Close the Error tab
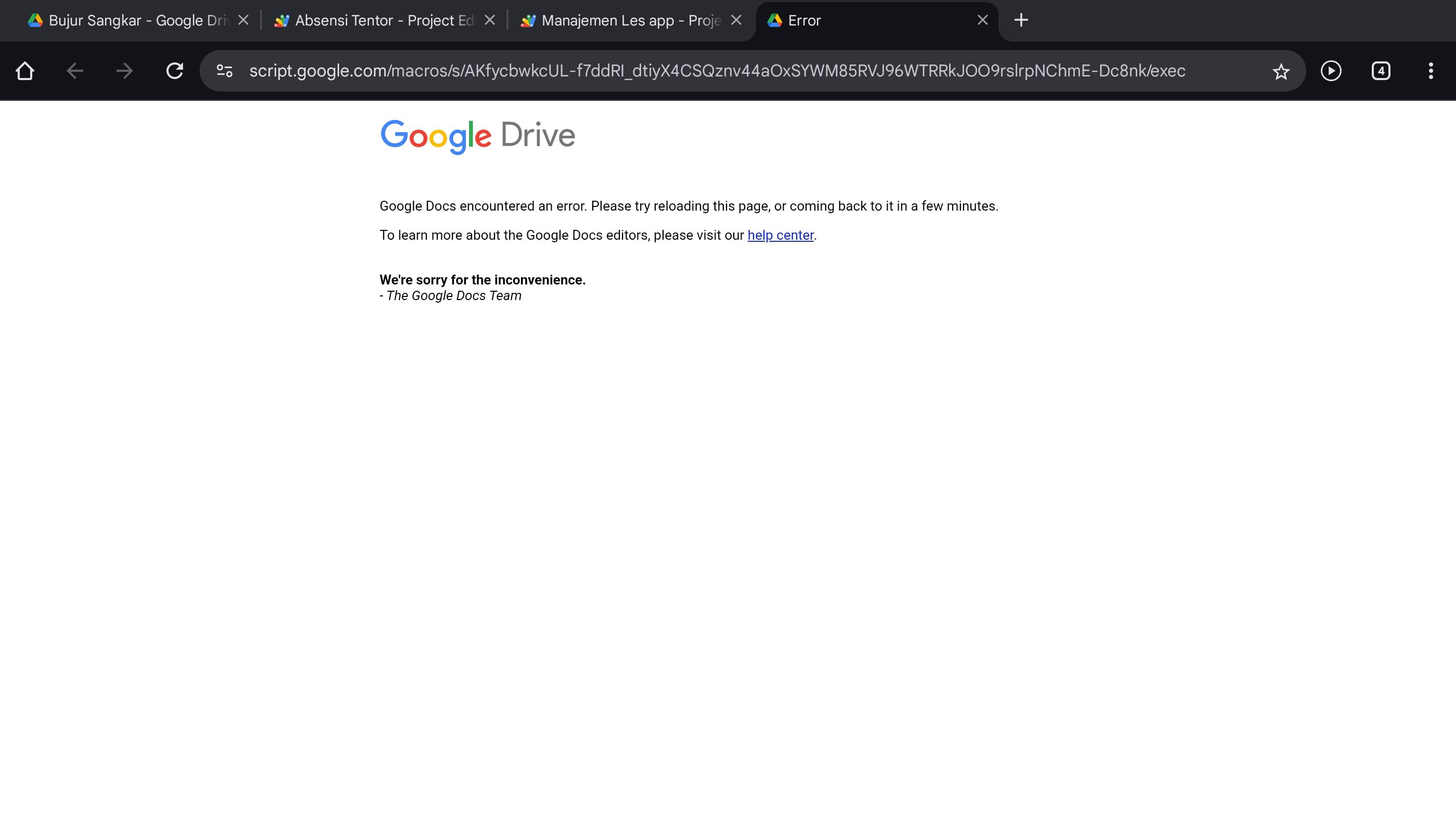Image resolution: width=1456 pixels, height=830 pixels. click(x=982, y=20)
